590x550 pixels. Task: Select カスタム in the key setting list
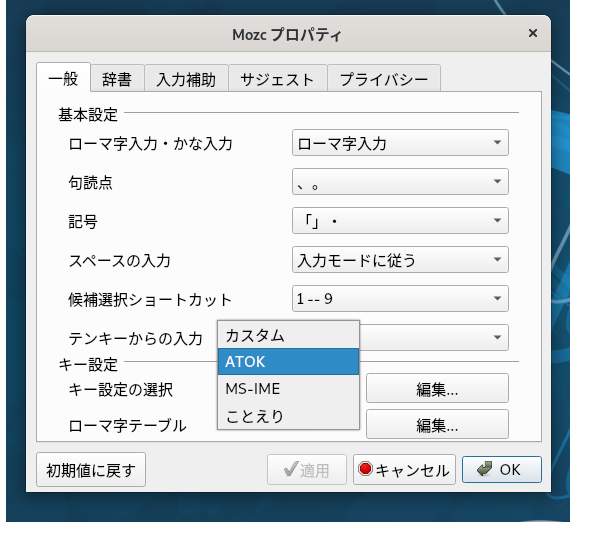(x=289, y=335)
